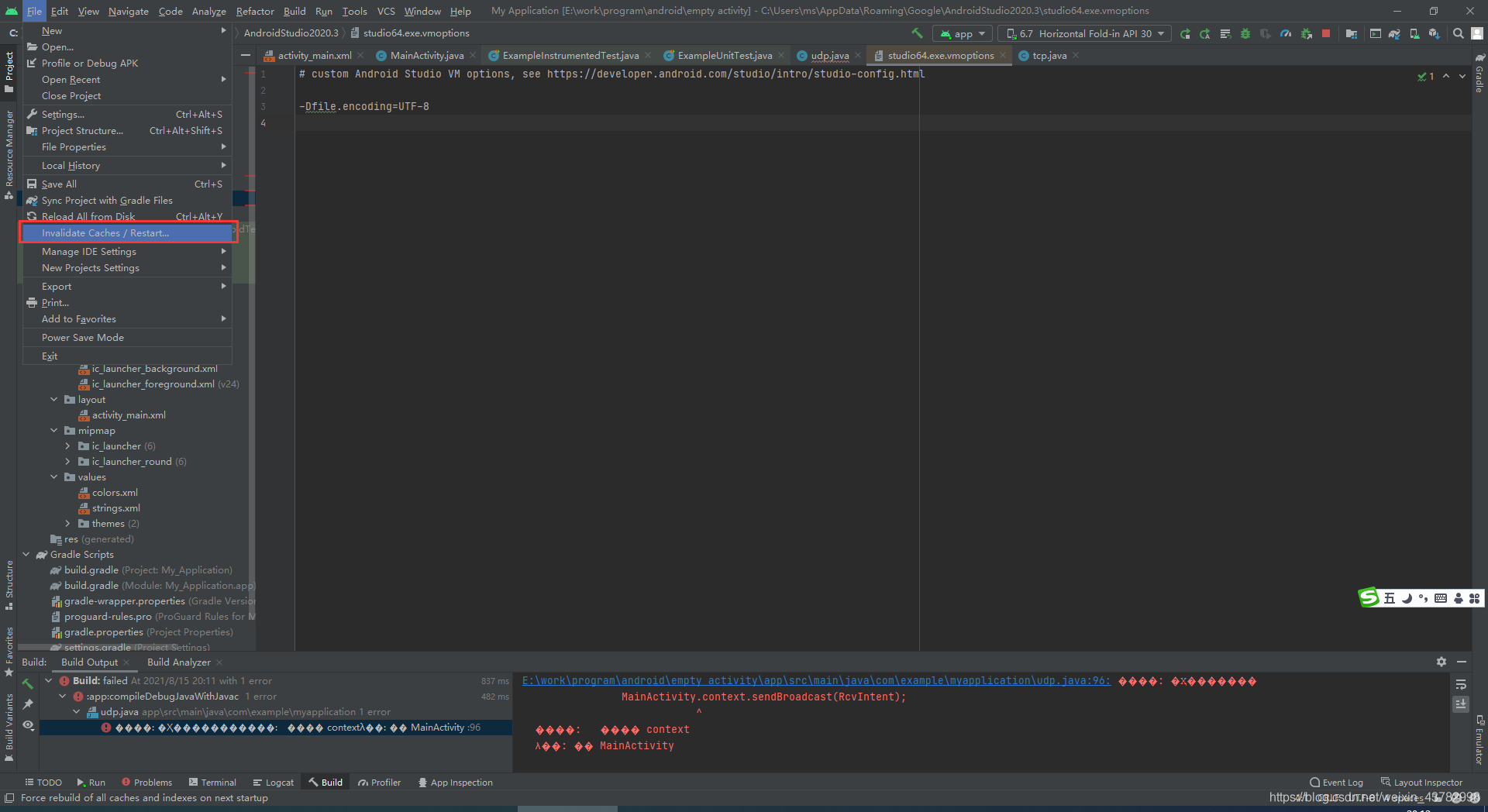Open SDK Manager box icon in toolbar
1488x812 pixels.
(x=1433, y=34)
